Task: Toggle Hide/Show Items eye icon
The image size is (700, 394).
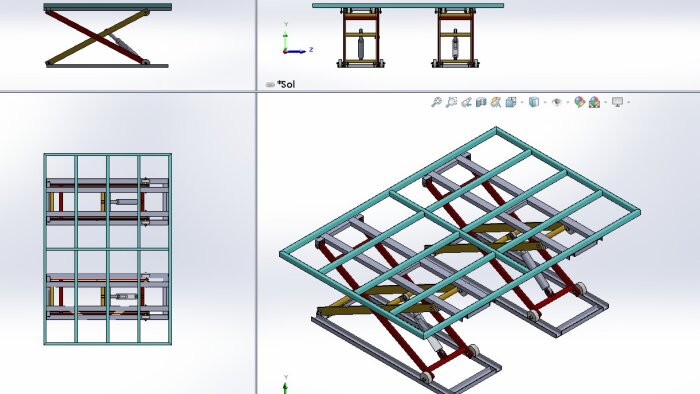Action: (557, 102)
